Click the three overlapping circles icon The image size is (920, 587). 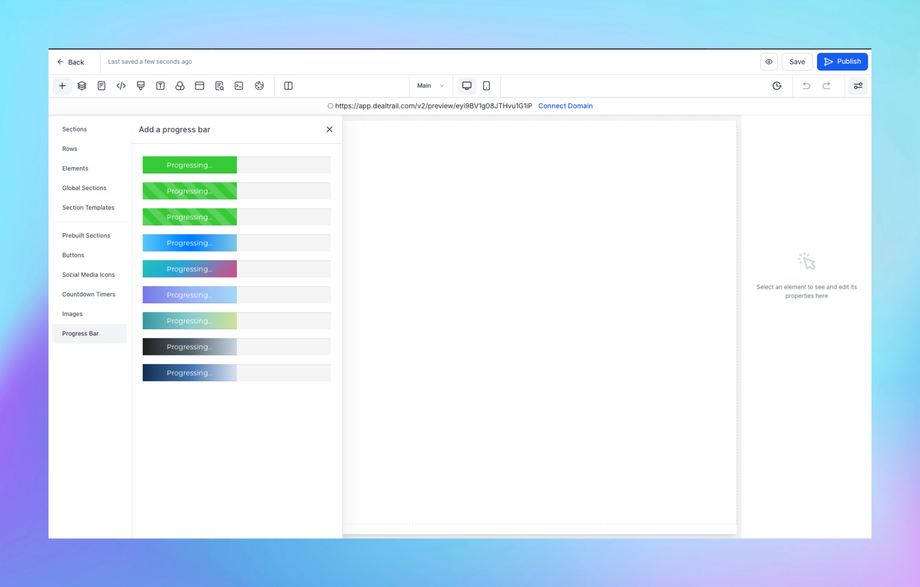180,86
